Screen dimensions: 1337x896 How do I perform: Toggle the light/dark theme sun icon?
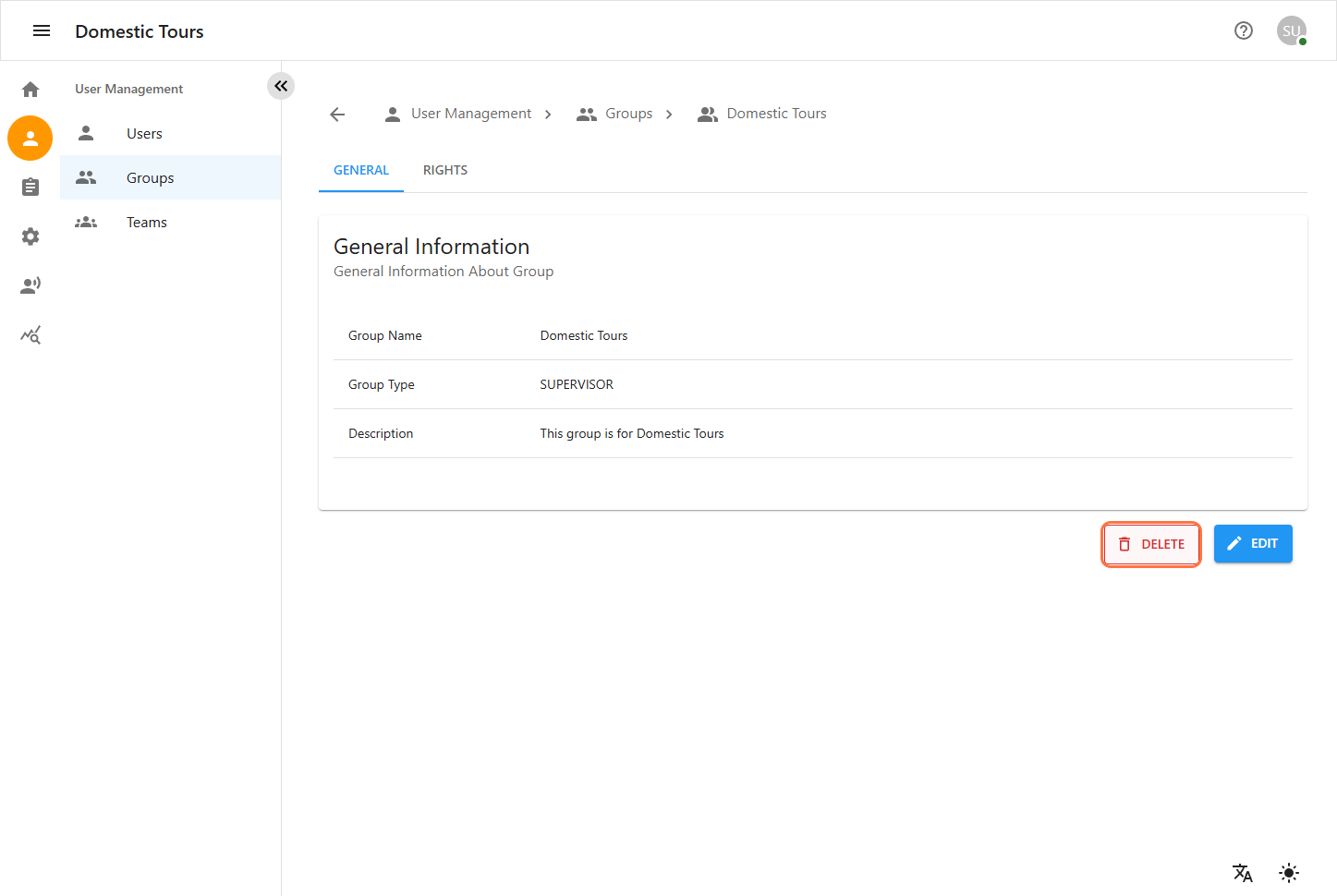point(1289,873)
